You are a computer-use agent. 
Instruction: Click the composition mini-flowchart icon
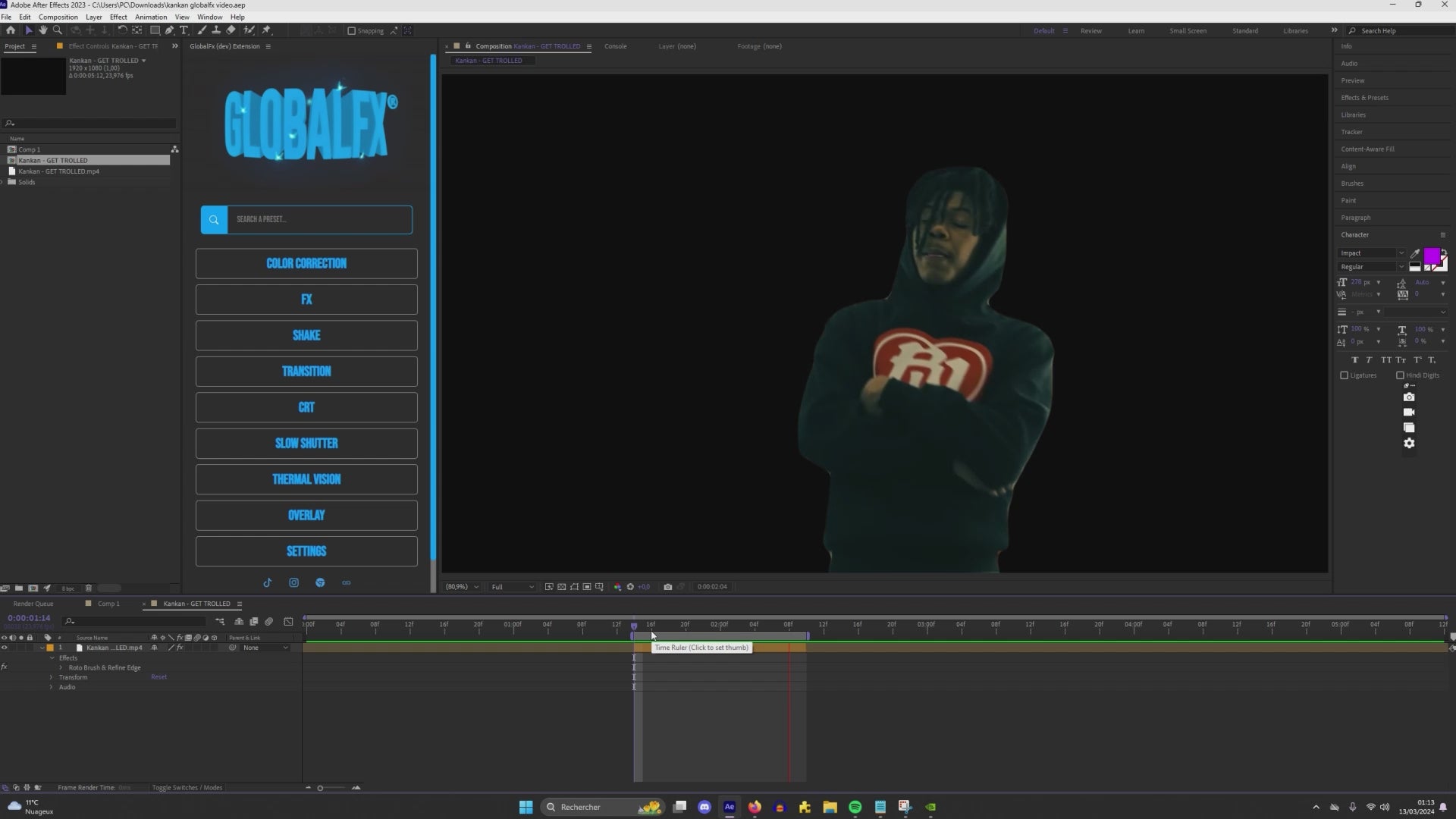click(x=220, y=622)
